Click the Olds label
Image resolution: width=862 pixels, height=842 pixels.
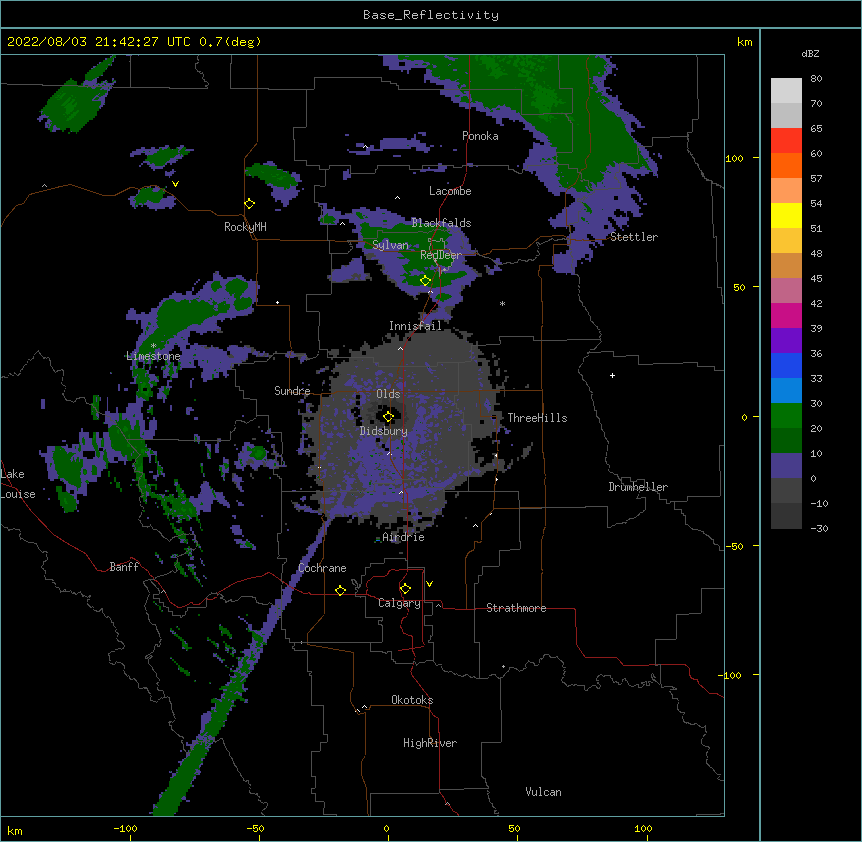(x=388, y=394)
